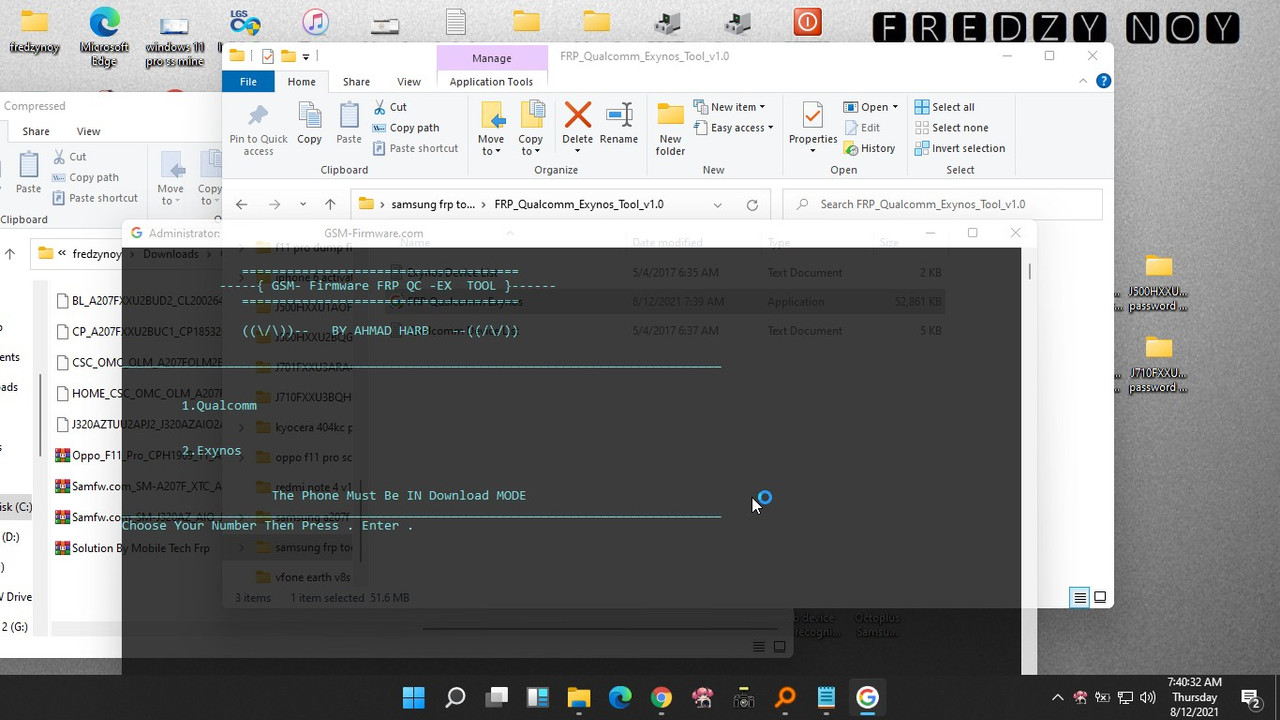Open the File menu tab
The height and width of the screenshot is (720, 1280).
pos(248,82)
